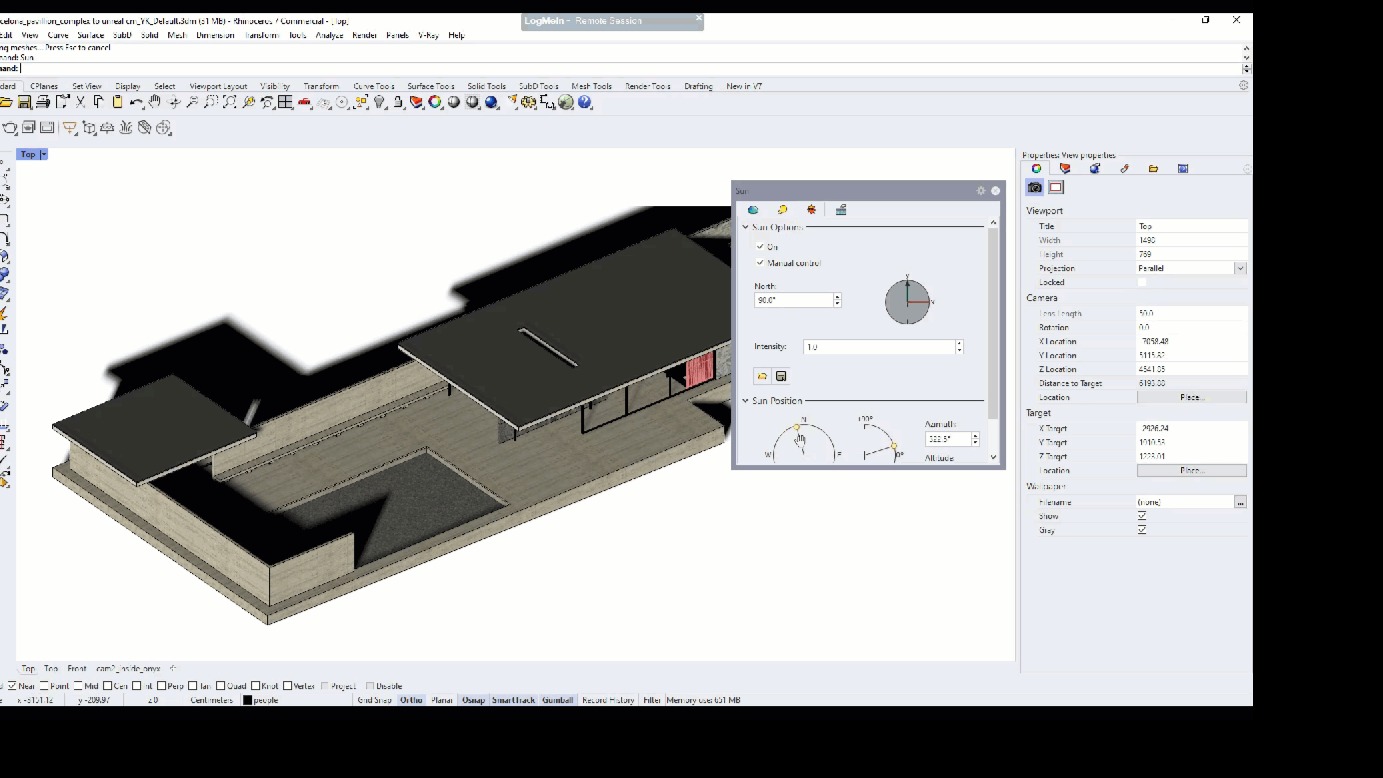The height and width of the screenshot is (778, 1383).
Task: Click the Wallpaper filename browse button
Action: 1240,502
